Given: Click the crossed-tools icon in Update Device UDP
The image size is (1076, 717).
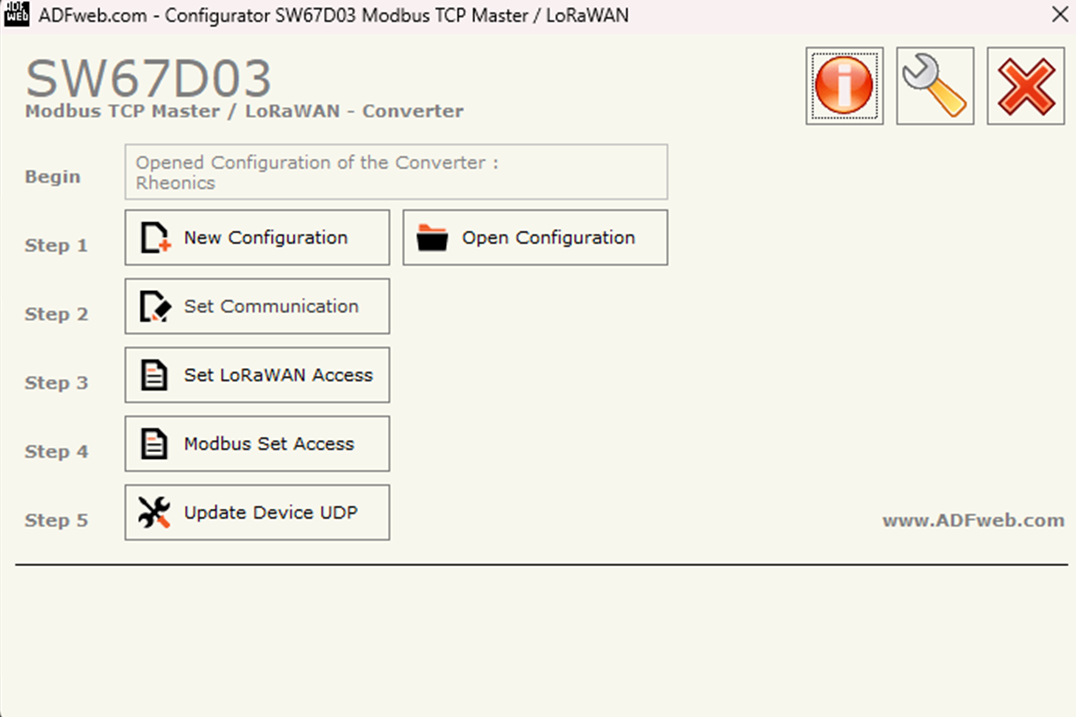Looking at the screenshot, I should (152, 512).
